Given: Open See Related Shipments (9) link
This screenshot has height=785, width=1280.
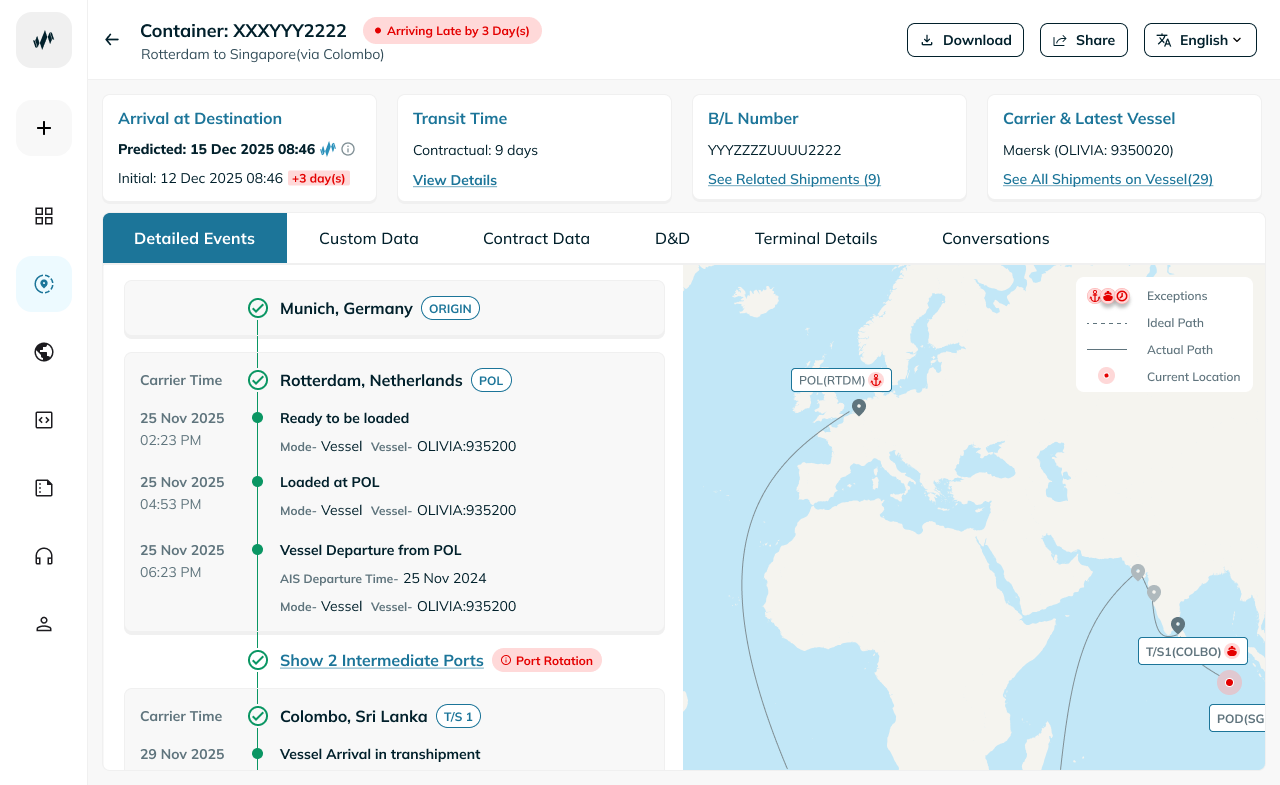Looking at the screenshot, I should click(794, 179).
